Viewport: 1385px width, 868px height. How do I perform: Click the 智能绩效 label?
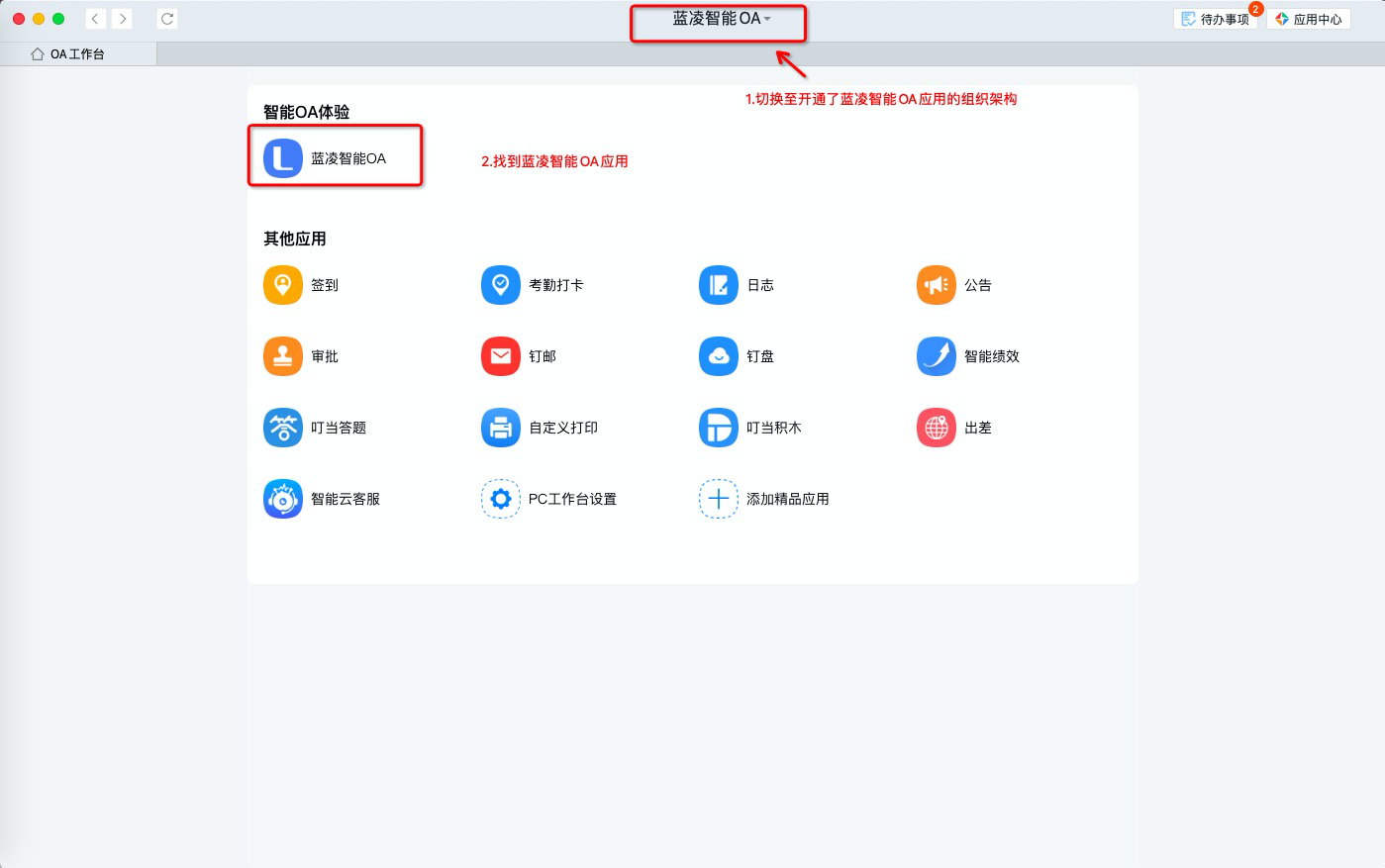coord(992,356)
